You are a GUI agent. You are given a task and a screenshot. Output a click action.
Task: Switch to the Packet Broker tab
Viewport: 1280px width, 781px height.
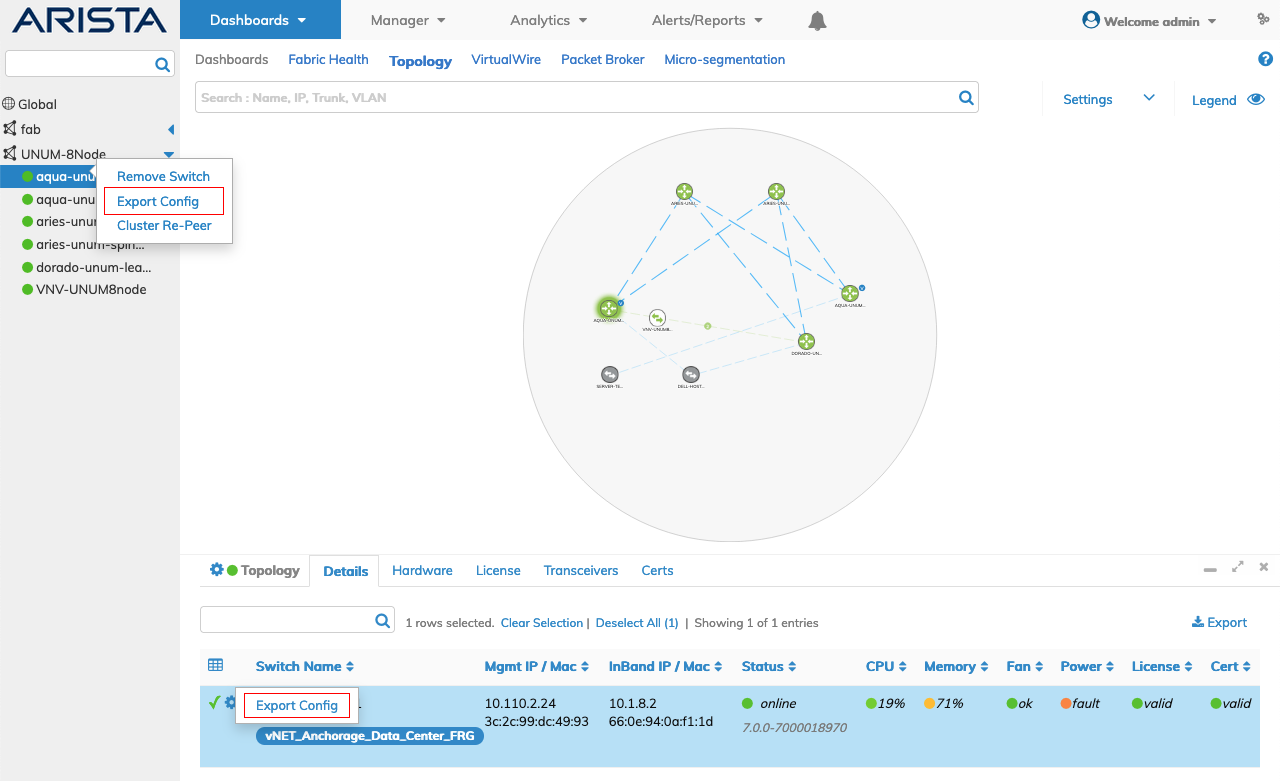[x=603, y=60]
